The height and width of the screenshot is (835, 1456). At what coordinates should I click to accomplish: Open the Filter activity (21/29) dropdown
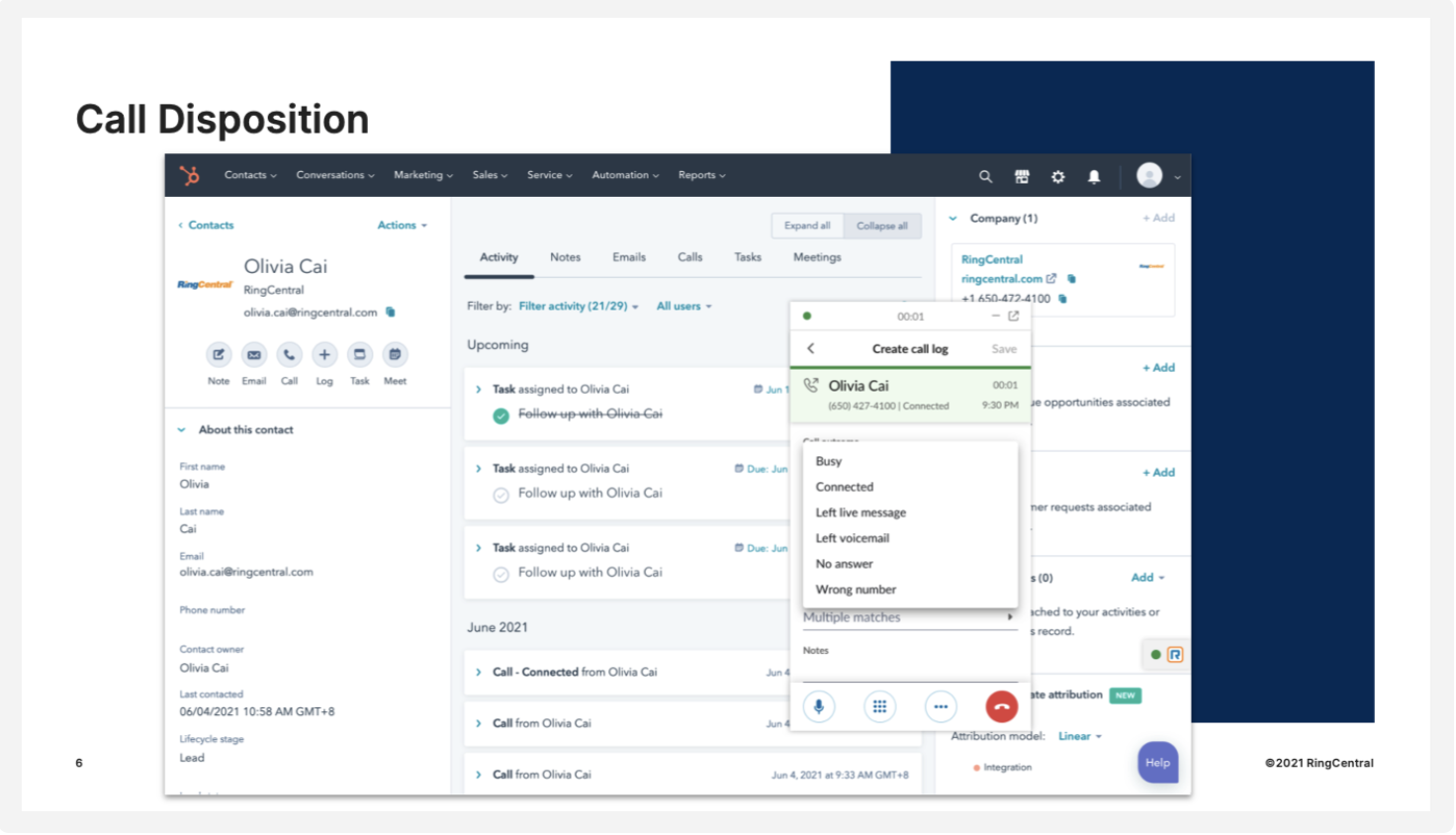(x=579, y=307)
